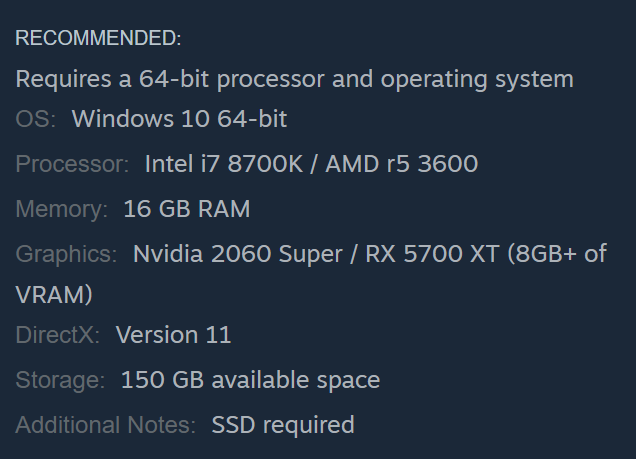The image size is (636, 459).
Task: Click the Storage label
Action: click(x=60, y=380)
